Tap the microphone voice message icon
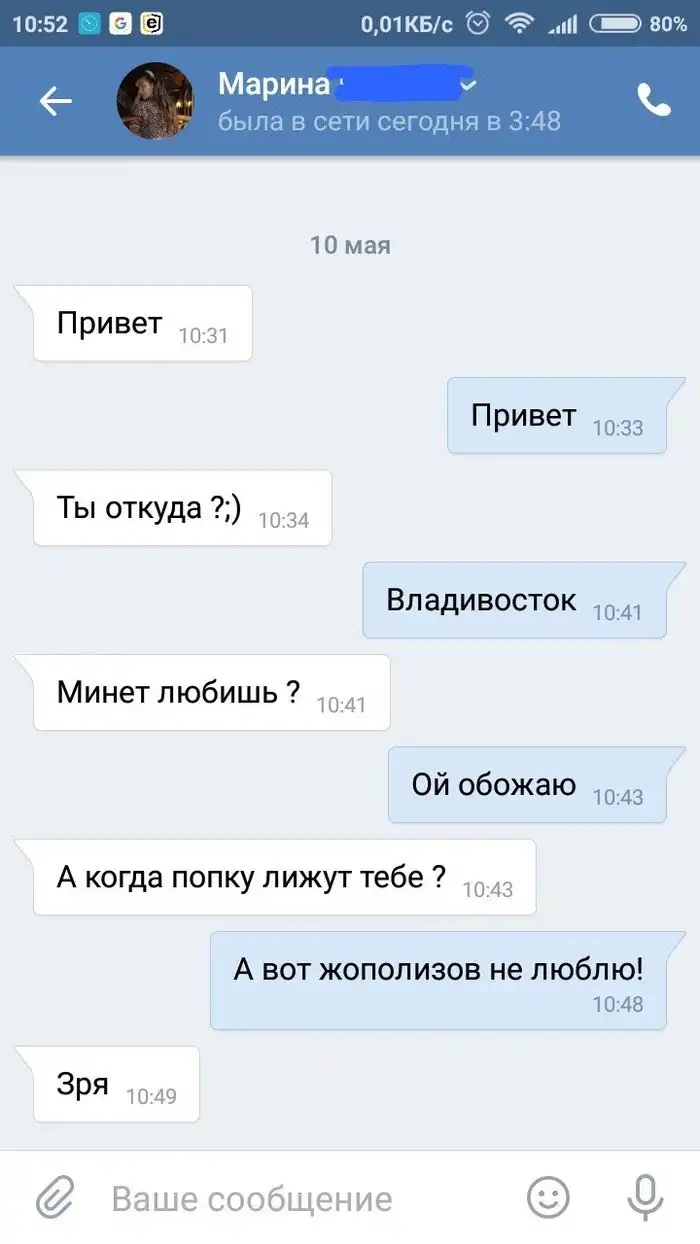The image size is (700, 1244). tap(645, 1197)
